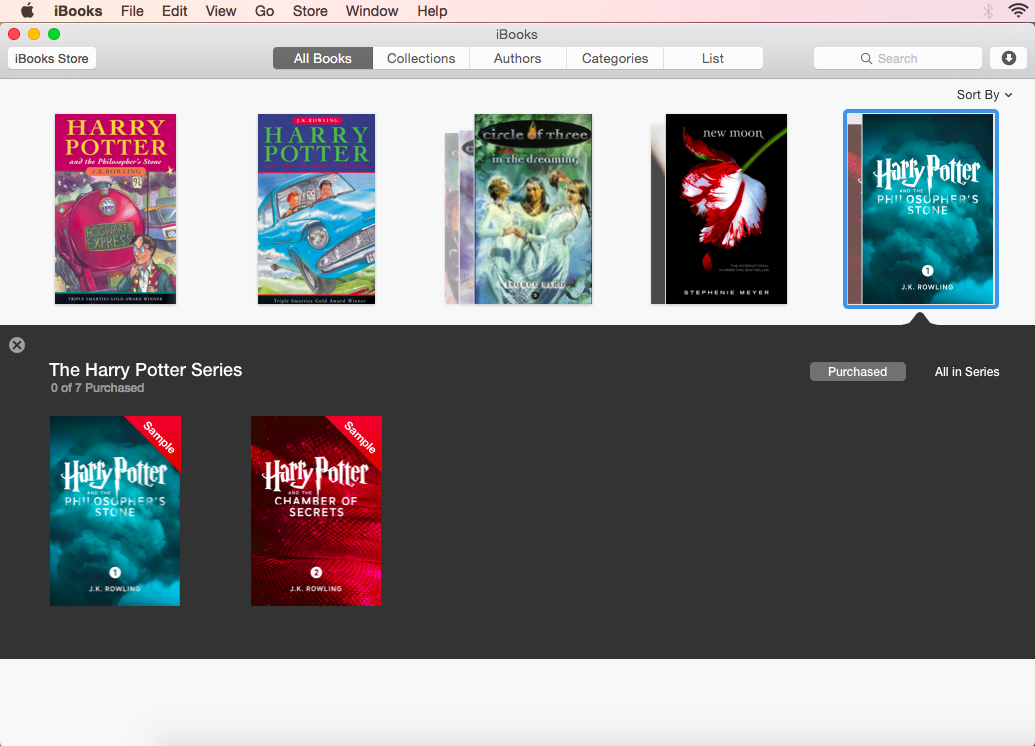This screenshot has height=746, width=1035.
Task: Select highlighted teal Harry Potter series stack
Action: pyautogui.click(x=921, y=209)
